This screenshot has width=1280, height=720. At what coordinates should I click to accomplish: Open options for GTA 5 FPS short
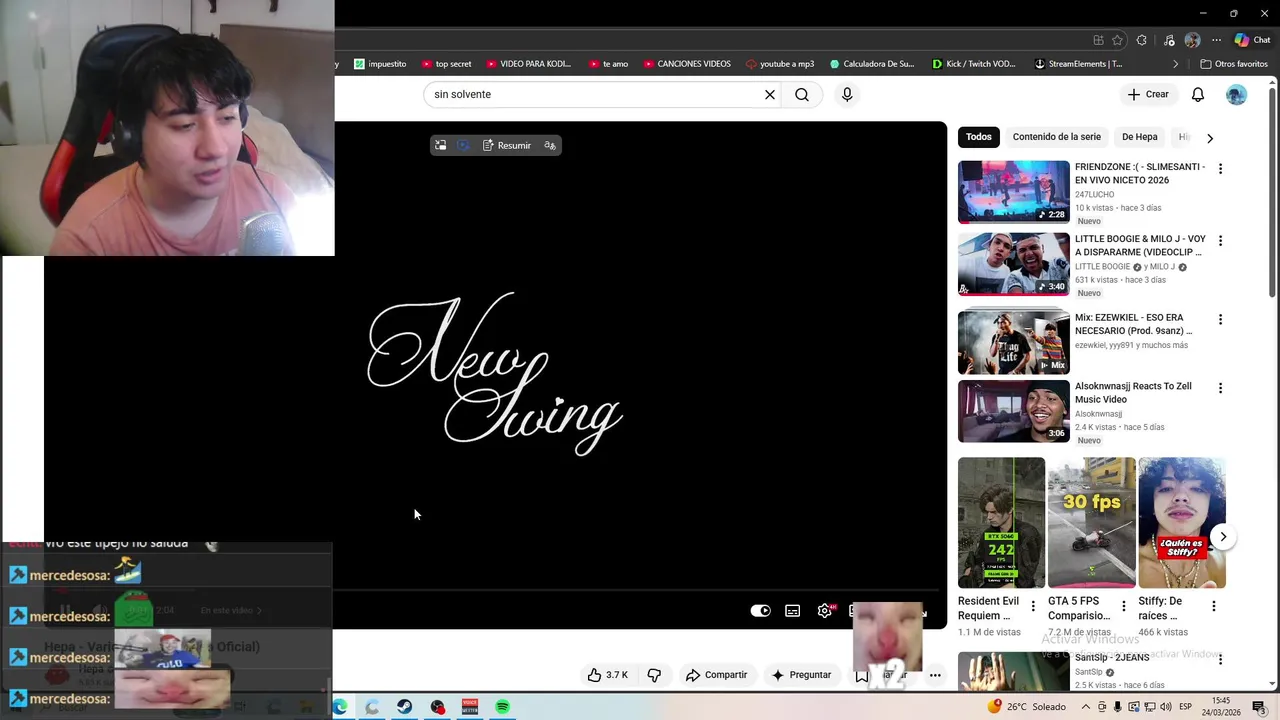[x=1123, y=606]
